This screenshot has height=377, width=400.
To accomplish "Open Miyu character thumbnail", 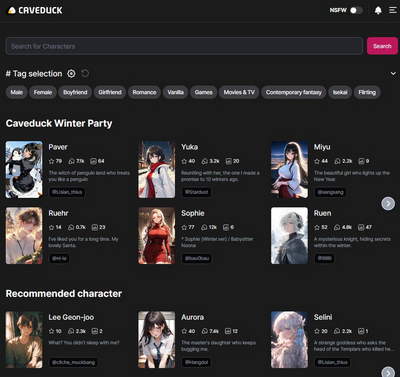I will pyautogui.click(x=289, y=169).
